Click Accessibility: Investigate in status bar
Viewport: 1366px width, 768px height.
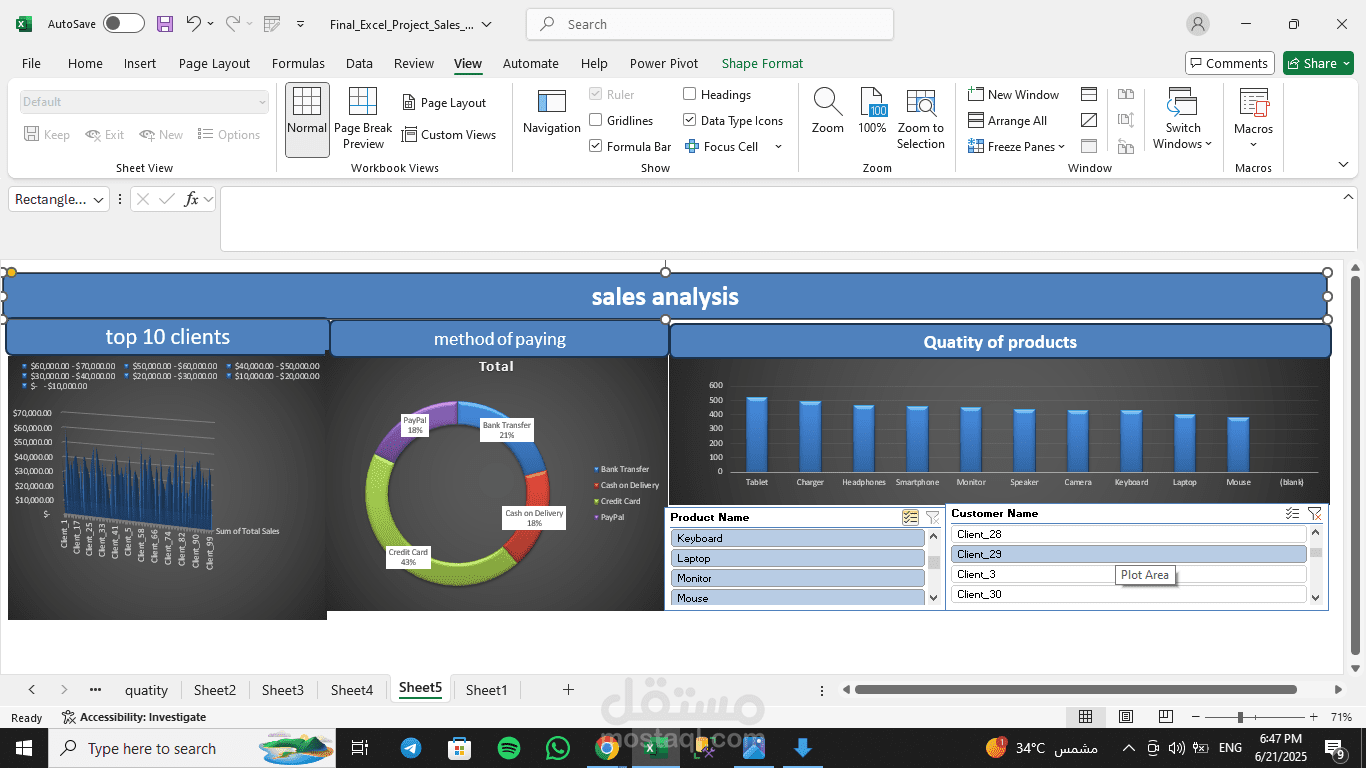point(134,717)
